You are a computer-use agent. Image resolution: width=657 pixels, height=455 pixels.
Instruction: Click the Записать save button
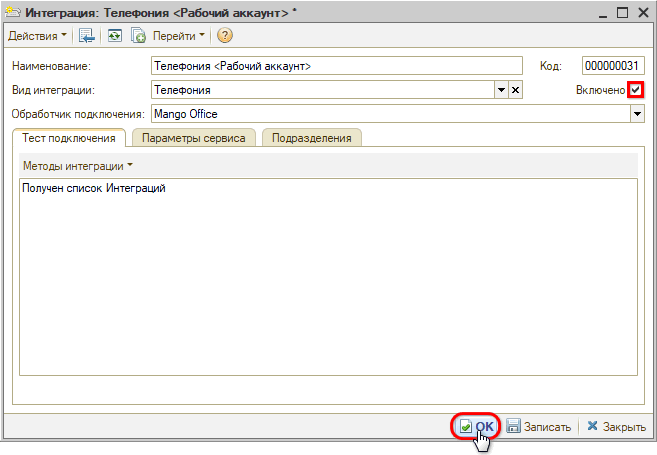pyautogui.click(x=539, y=426)
